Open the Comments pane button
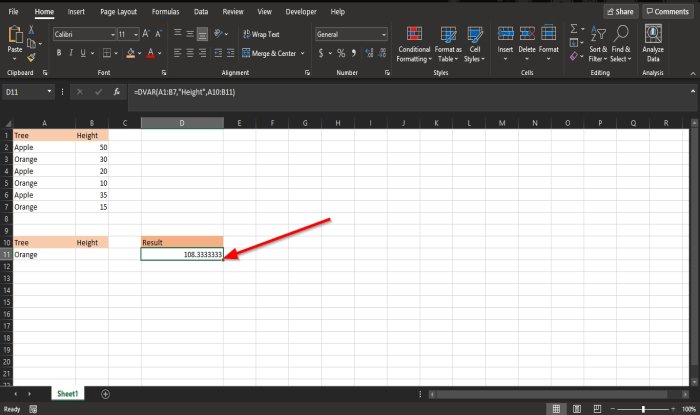700x415 pixels. click(667, 12)
